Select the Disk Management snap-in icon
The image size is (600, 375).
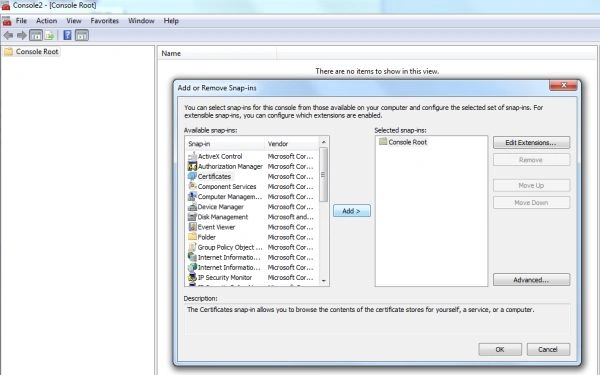pyautogui.click(x=192, y=217)
